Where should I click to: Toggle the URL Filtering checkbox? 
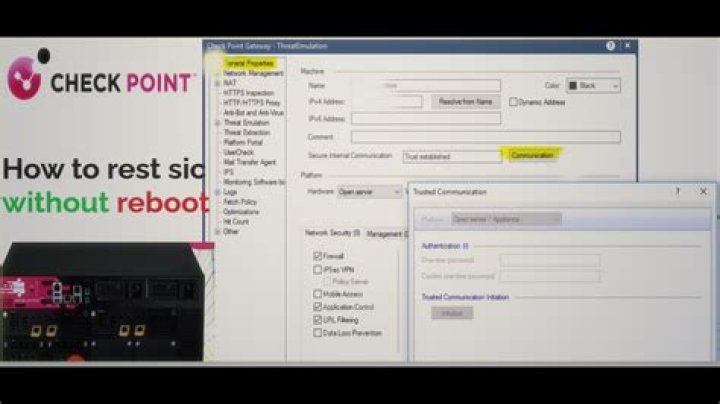317,320
